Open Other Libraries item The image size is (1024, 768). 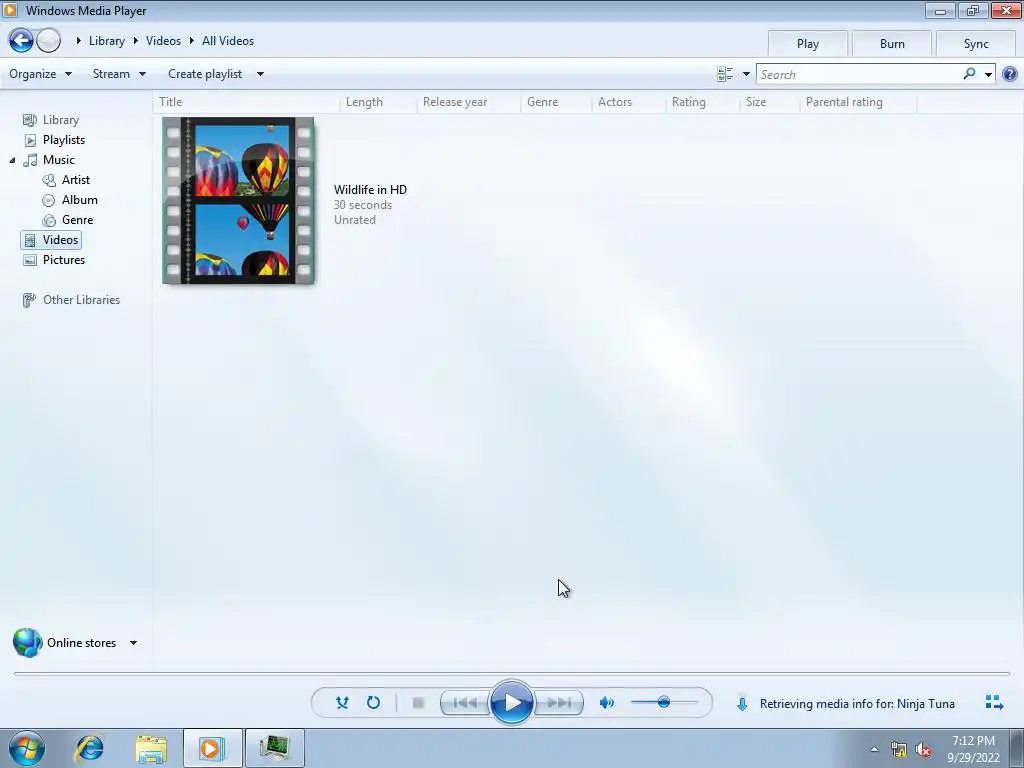81,300
